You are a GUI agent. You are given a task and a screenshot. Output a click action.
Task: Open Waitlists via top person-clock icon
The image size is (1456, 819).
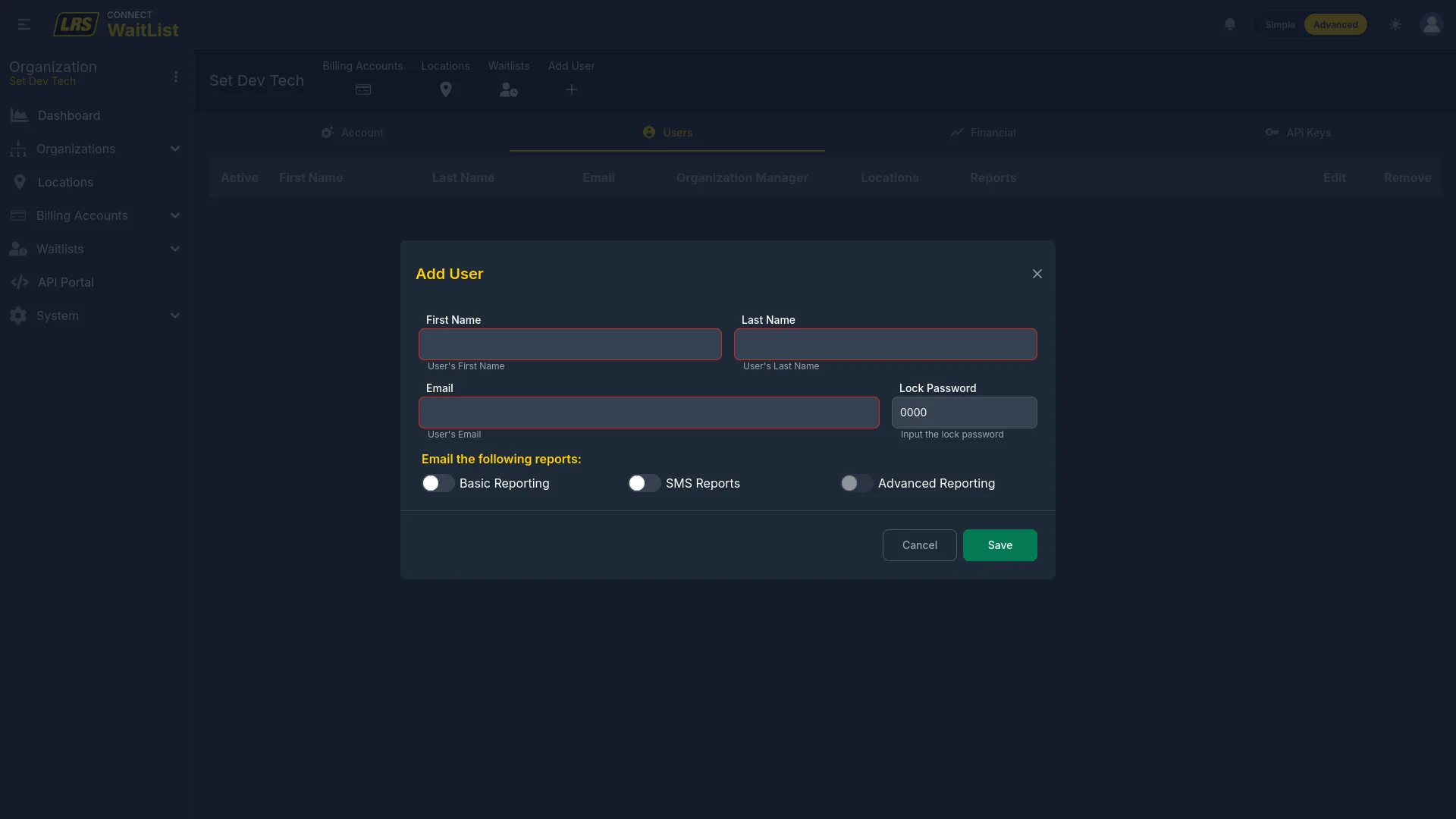point(509,89)
